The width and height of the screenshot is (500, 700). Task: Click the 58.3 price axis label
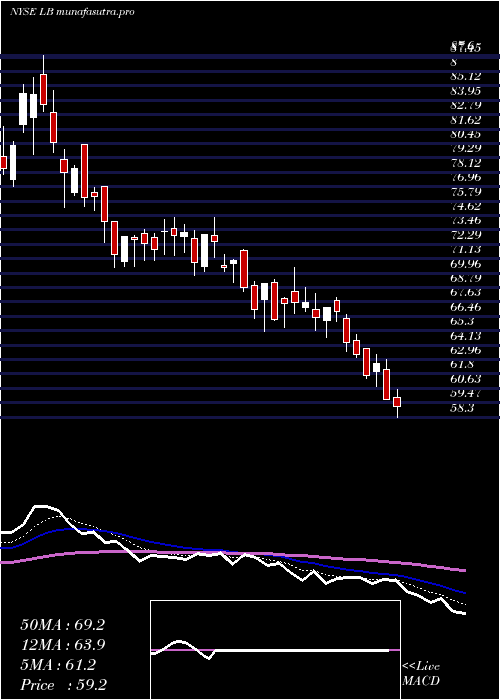(462, 408)
